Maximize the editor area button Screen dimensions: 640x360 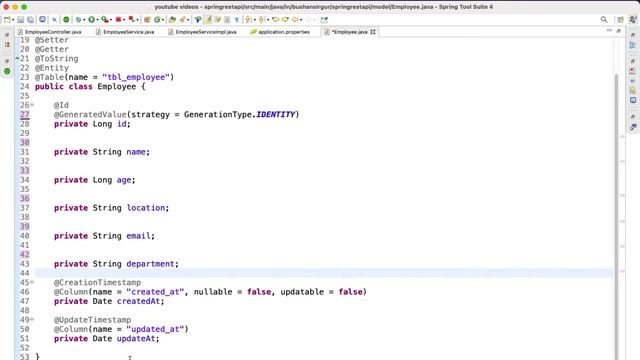pos(618,31)
